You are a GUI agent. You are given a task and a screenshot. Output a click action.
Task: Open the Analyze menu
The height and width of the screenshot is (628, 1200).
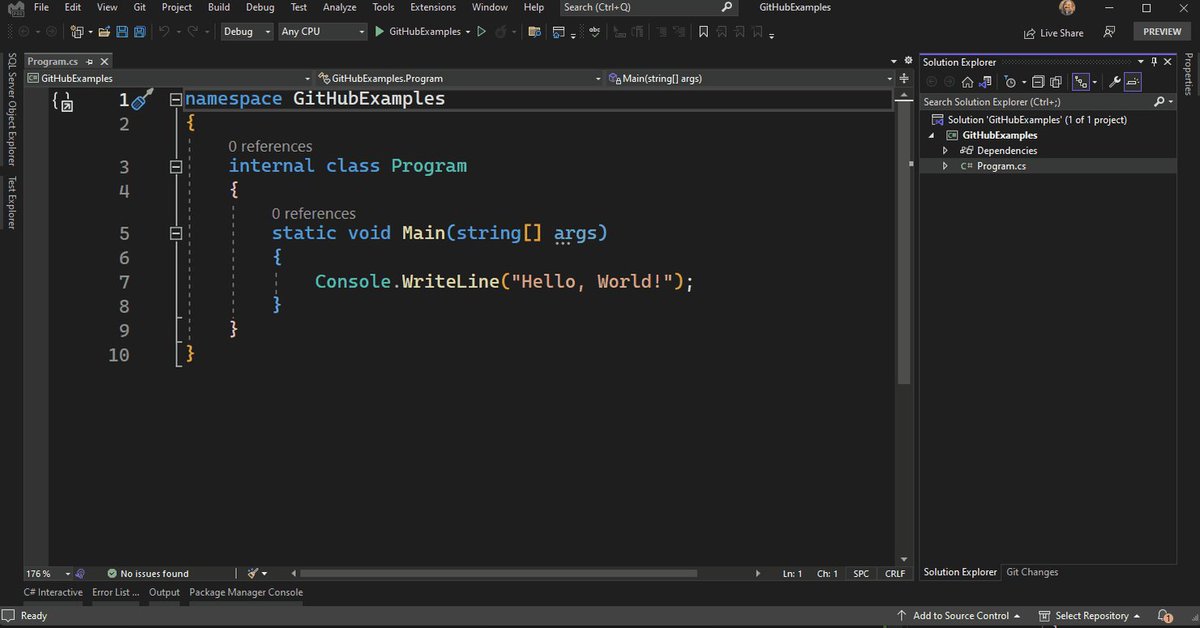click(340, 7)
